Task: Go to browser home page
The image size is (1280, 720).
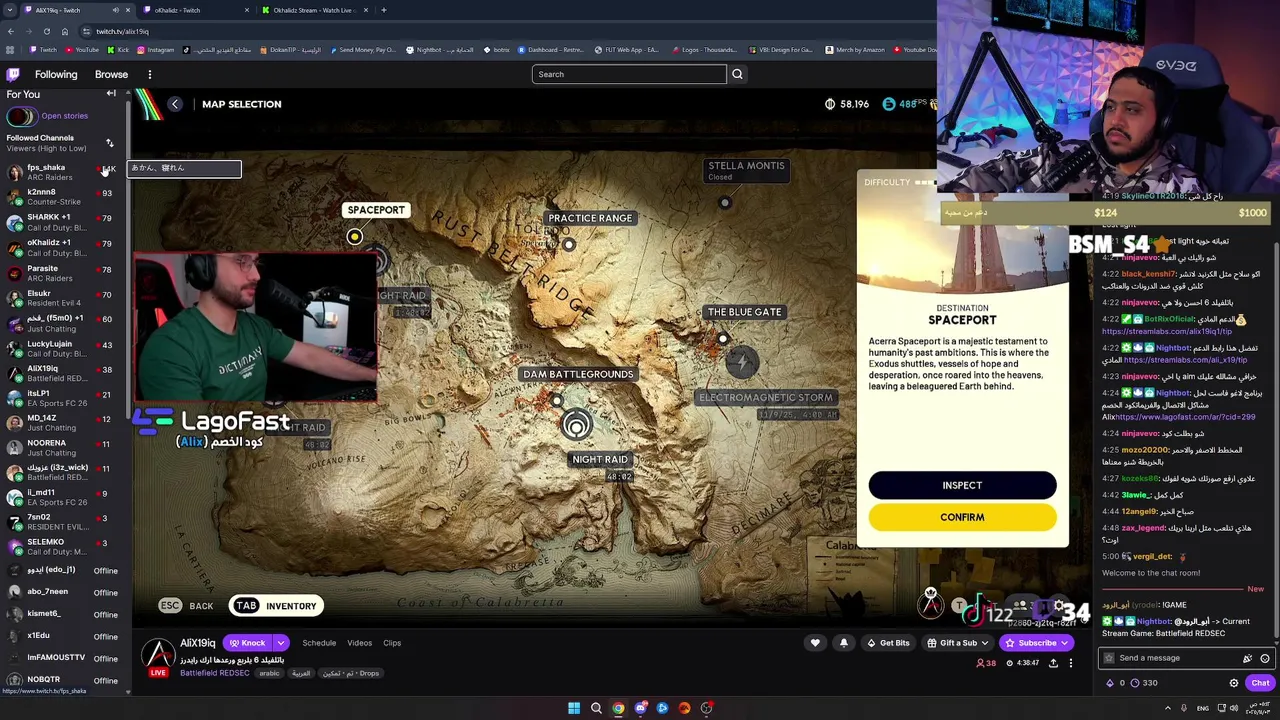Action: click(64, 31)
